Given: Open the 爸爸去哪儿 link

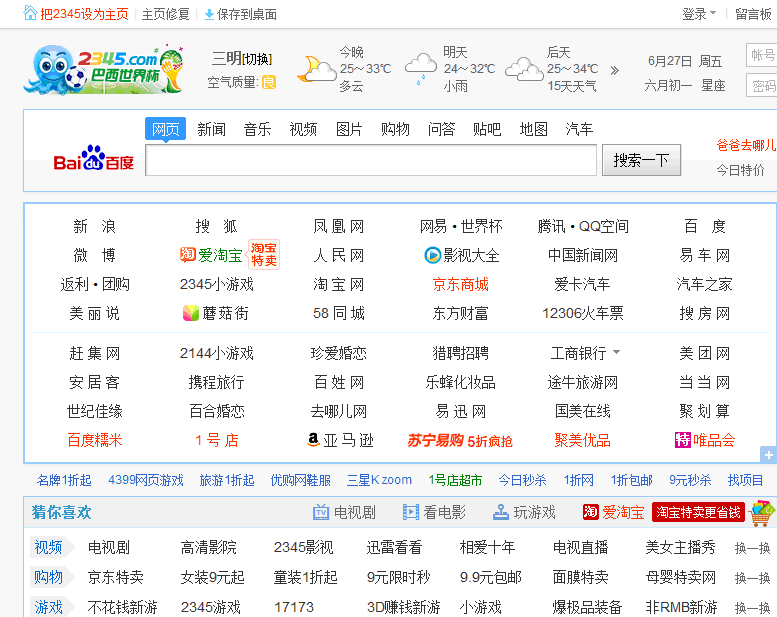Looking at the screenshot, I should pyautogui.click(x=746, y=145).
